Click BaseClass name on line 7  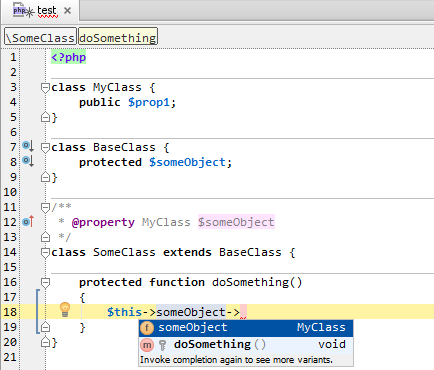124,147
